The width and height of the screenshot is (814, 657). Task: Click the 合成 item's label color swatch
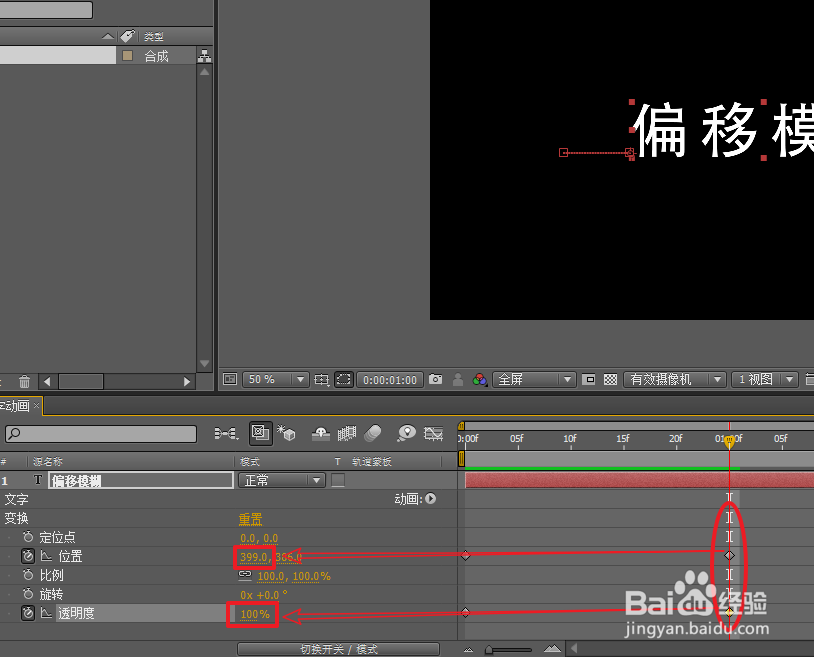point(127,55)
